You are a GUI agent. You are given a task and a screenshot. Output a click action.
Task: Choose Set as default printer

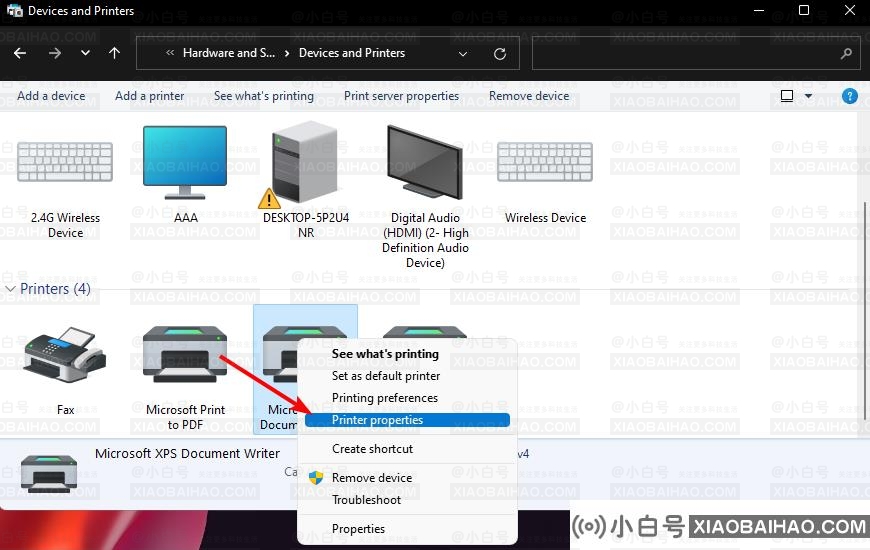click(386, 376)
